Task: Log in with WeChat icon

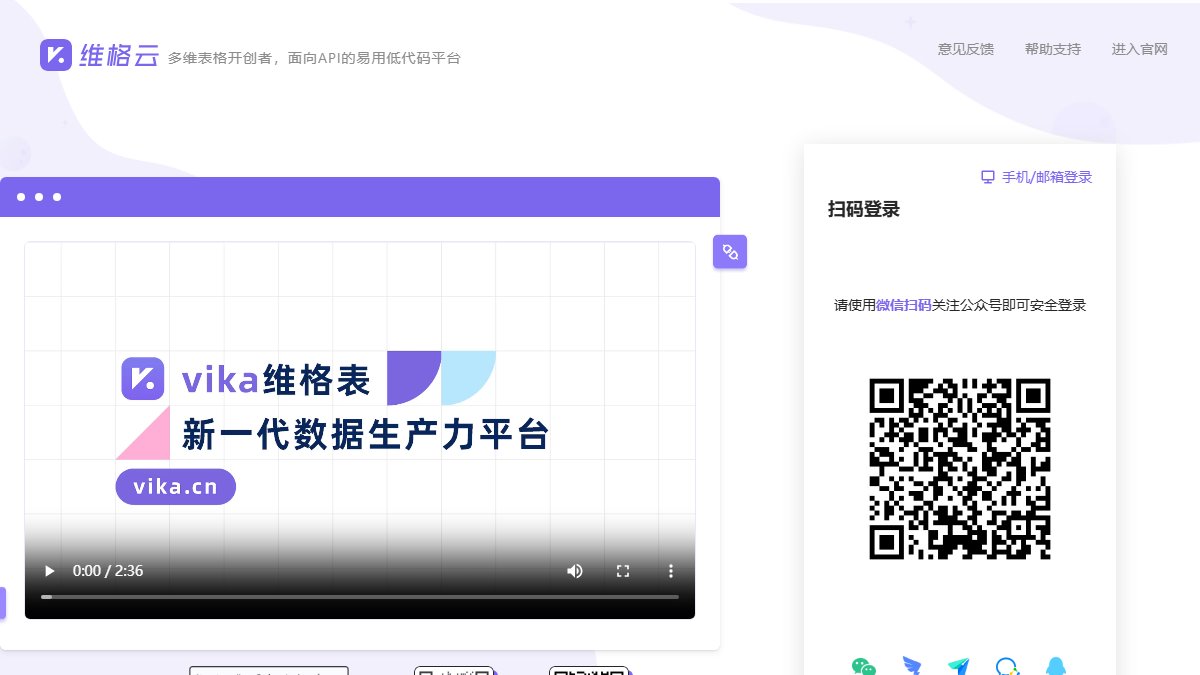Action: click(x=863, y=667)
